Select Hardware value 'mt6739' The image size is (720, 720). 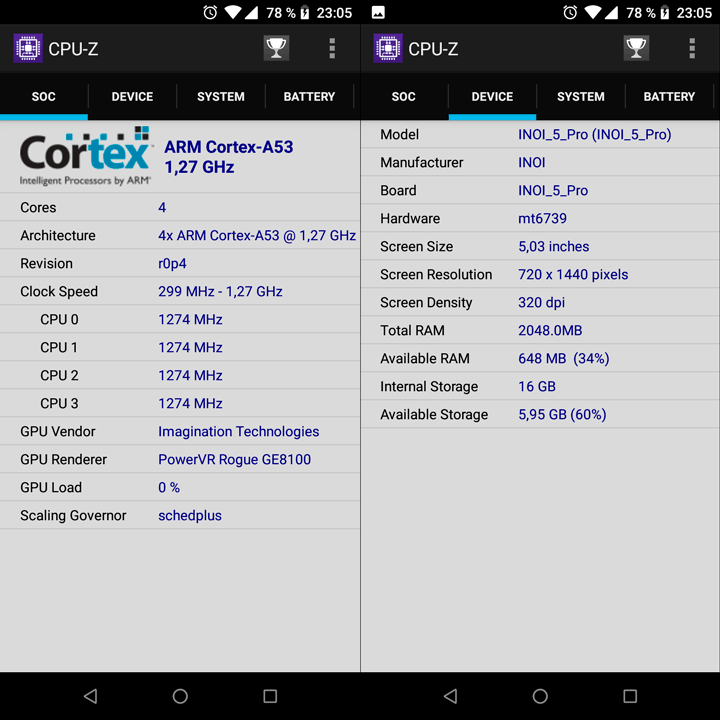pos(542,219)
